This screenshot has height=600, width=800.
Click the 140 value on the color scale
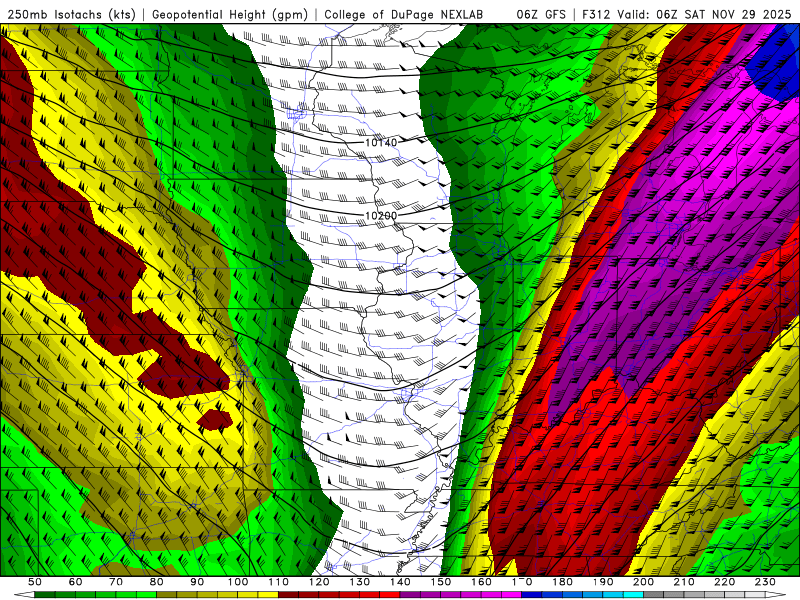coord(400,582)
